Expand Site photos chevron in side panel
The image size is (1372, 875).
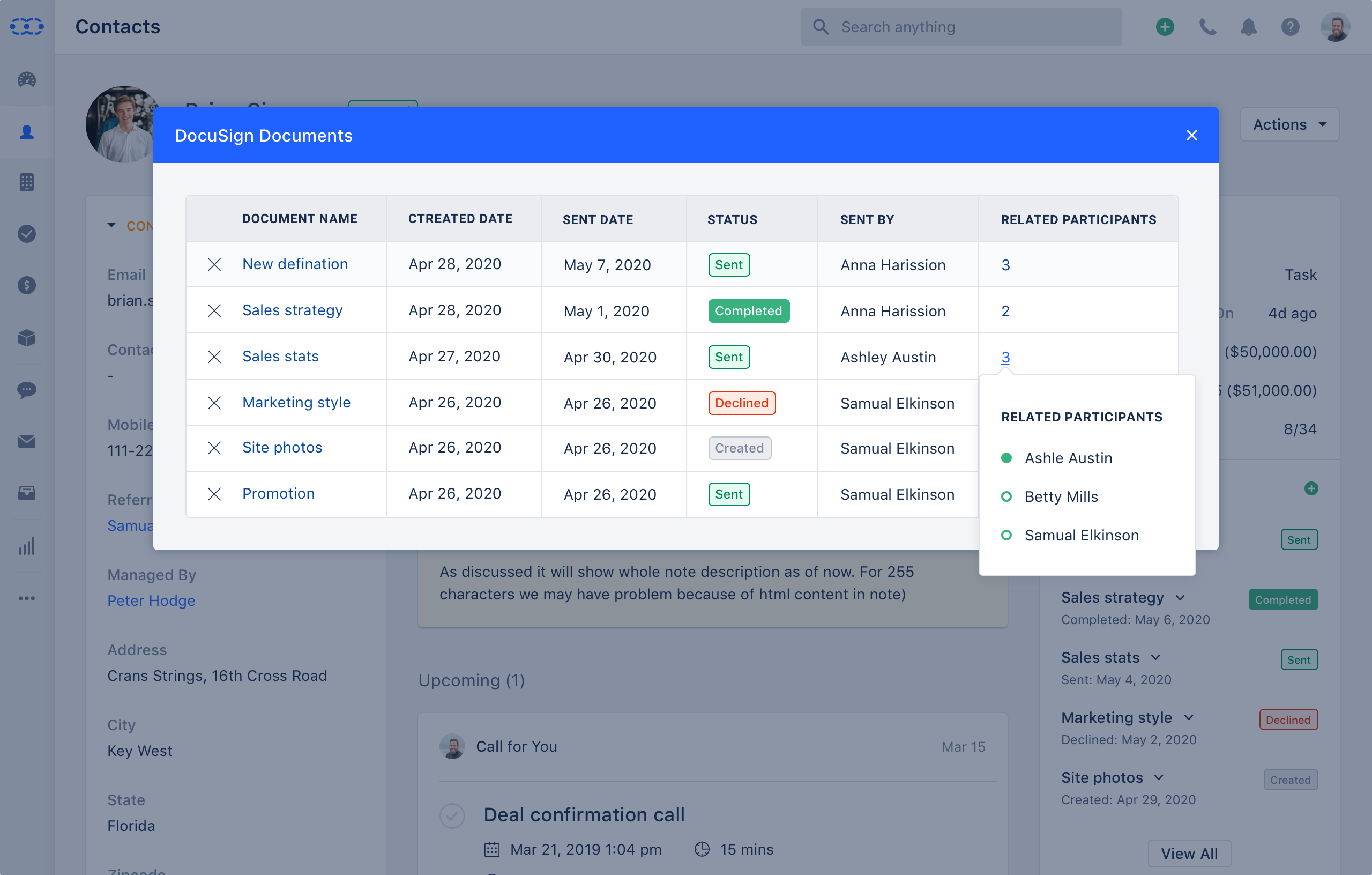1158,778
